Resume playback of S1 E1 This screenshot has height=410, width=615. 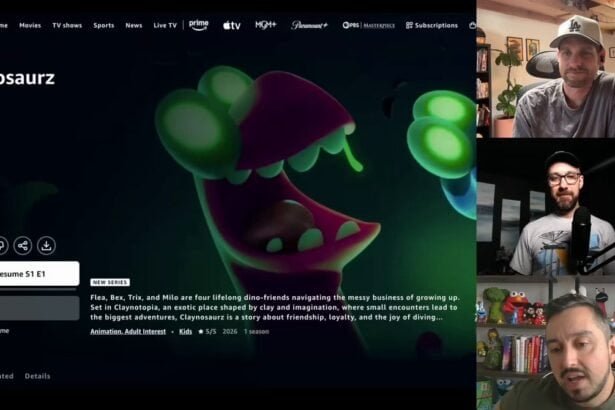[x=39, y=273]
